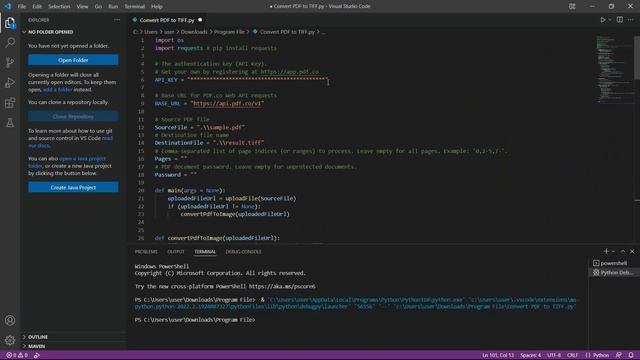The image size is (640, 360).
Task: Open the https://api.pdf.co/v1 URL in code
Action: click(x=227, y=103)
